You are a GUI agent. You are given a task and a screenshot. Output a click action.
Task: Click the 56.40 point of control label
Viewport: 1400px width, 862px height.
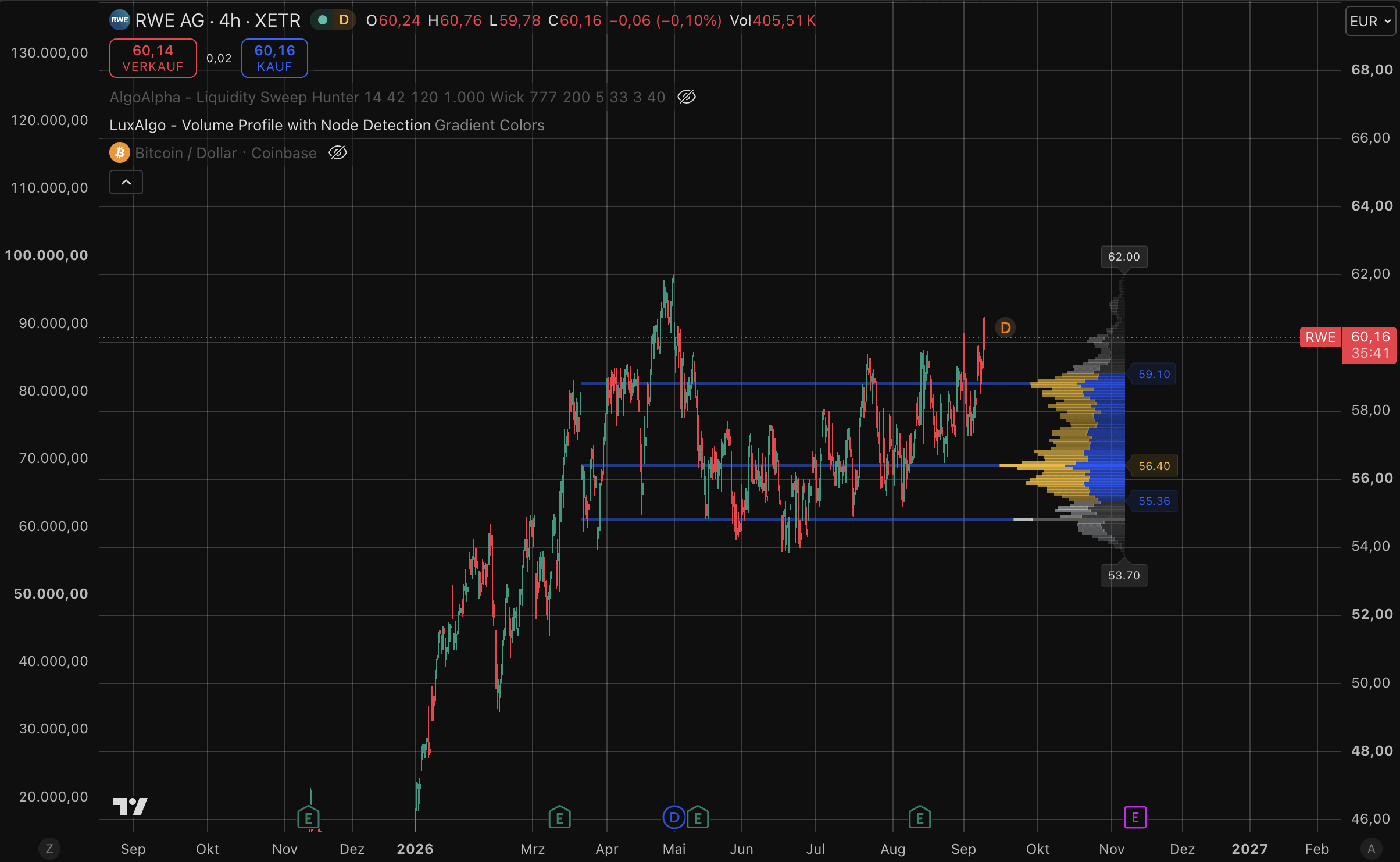point(1153,466)
